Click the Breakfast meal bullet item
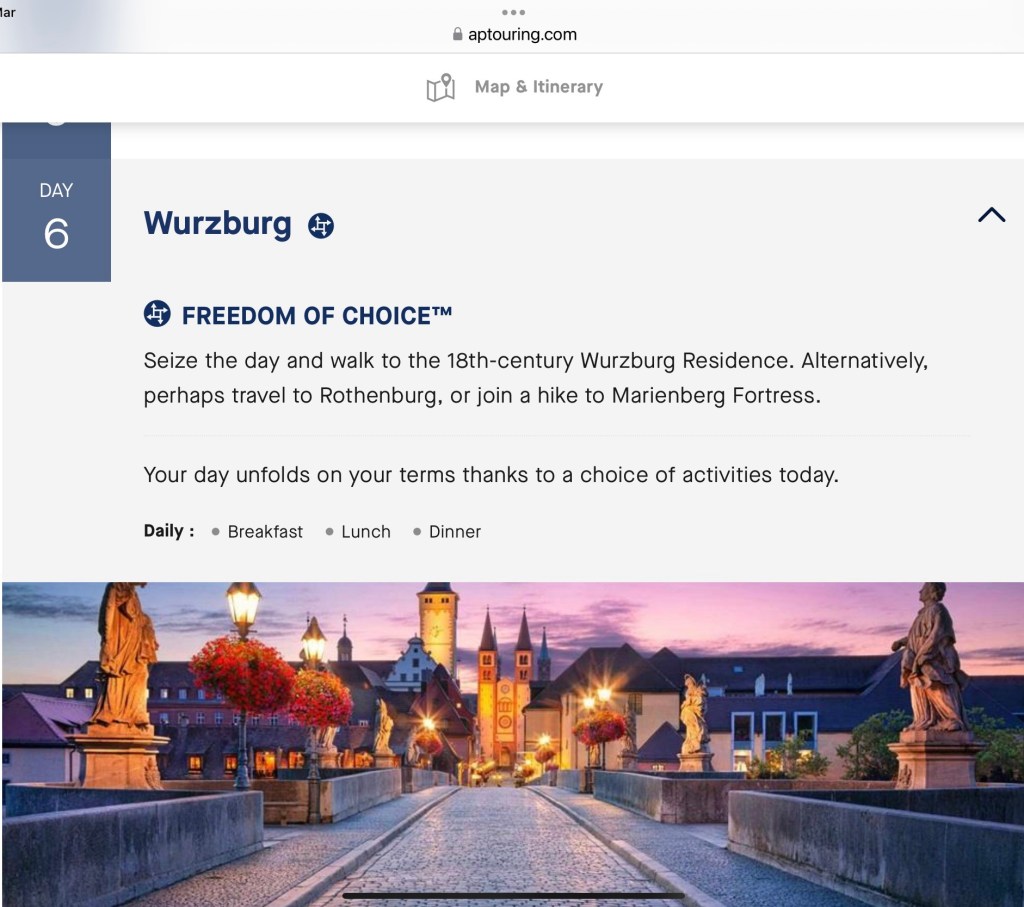The image size is (1024, 907). click(x=257, y=532)
